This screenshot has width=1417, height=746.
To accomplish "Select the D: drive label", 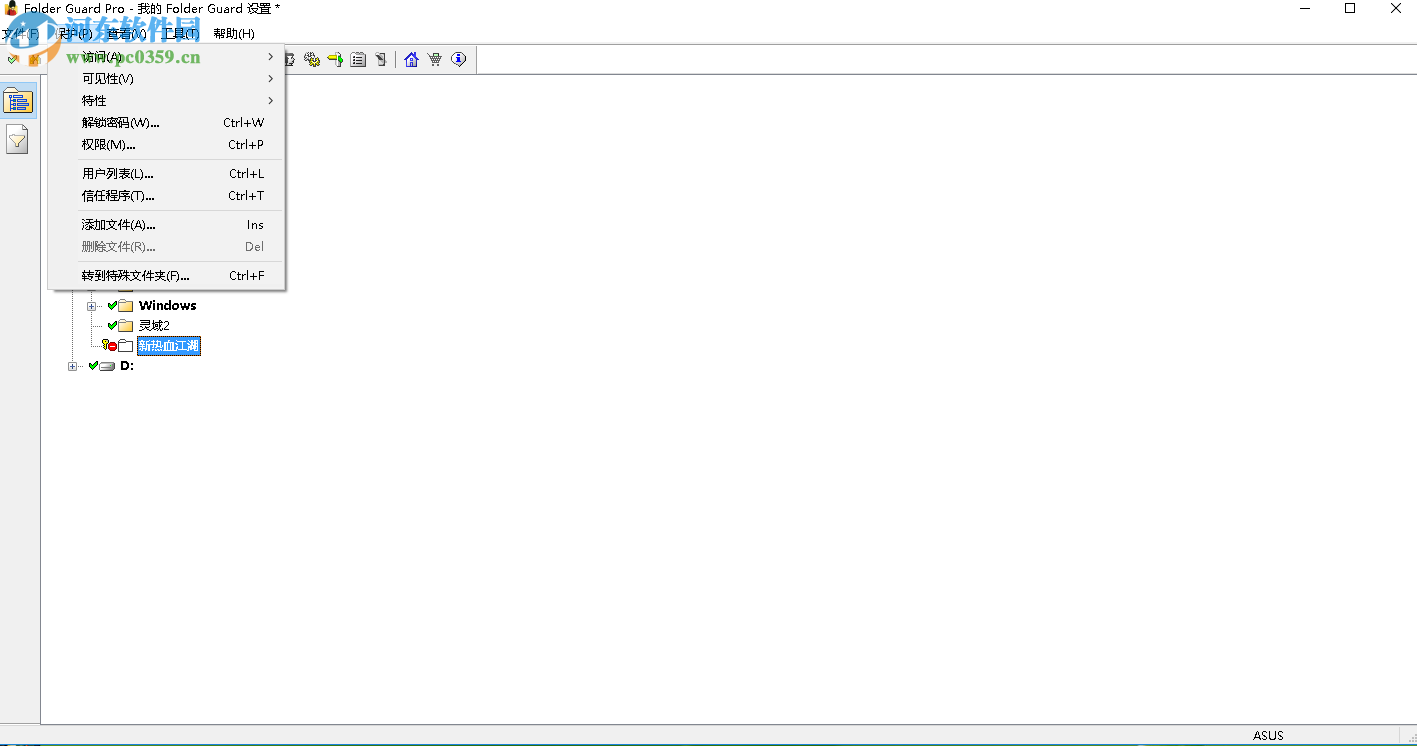I will [x=127, y=366].
